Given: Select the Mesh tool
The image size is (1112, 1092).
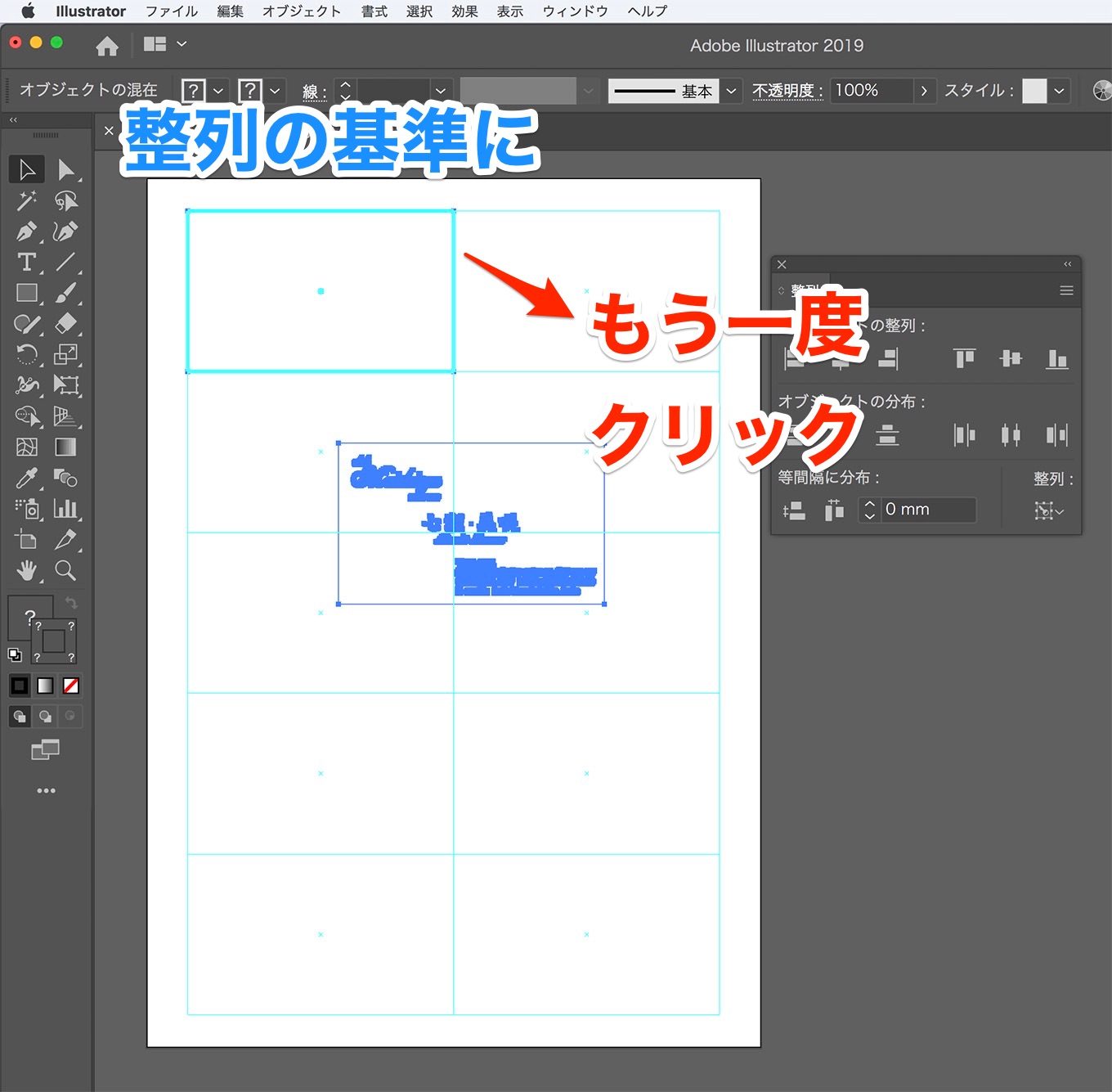Looking at the screenshot, I should point(27,447).
